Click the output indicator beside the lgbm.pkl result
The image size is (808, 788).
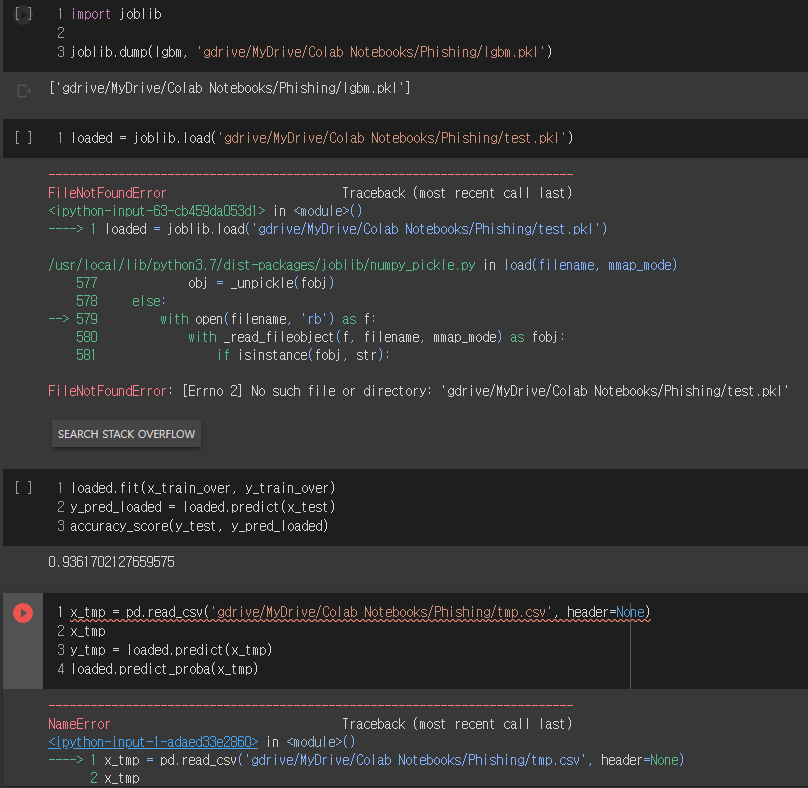coord(23,88)
